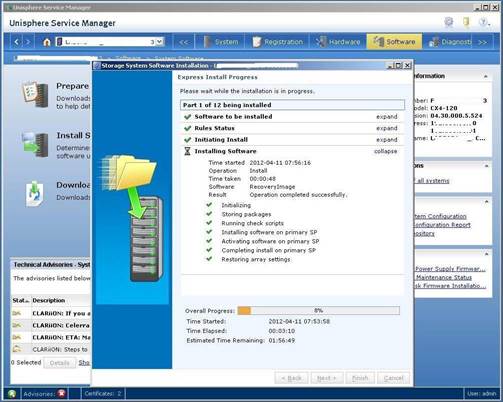Open the Power Supply Firmware link

click(x=450, y=269)
